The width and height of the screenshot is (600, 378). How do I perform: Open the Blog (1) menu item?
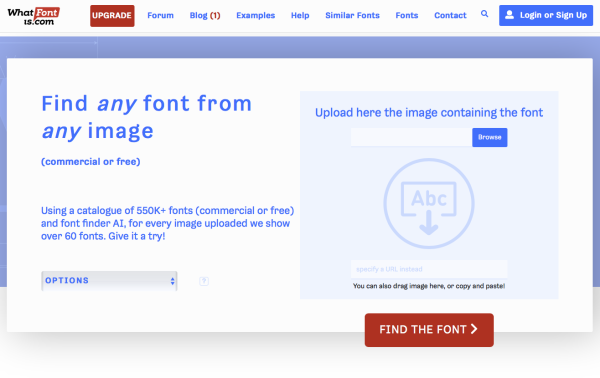(205, 16)
